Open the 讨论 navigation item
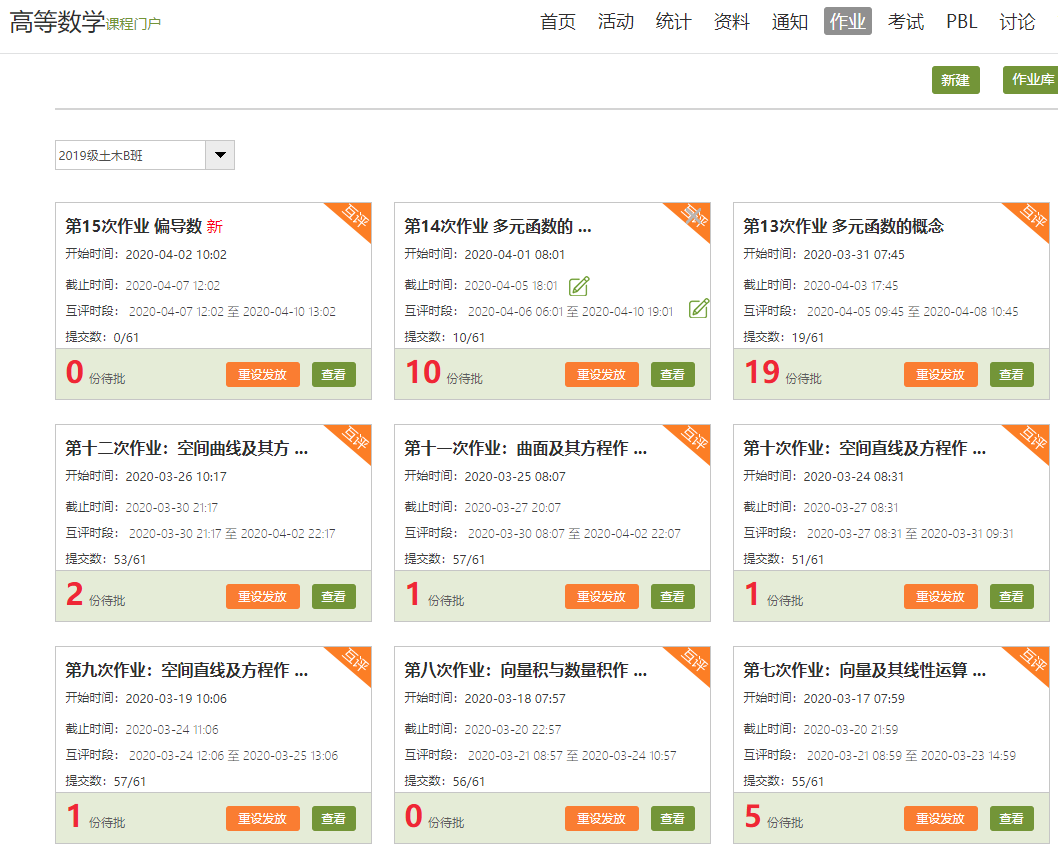 1017,22
